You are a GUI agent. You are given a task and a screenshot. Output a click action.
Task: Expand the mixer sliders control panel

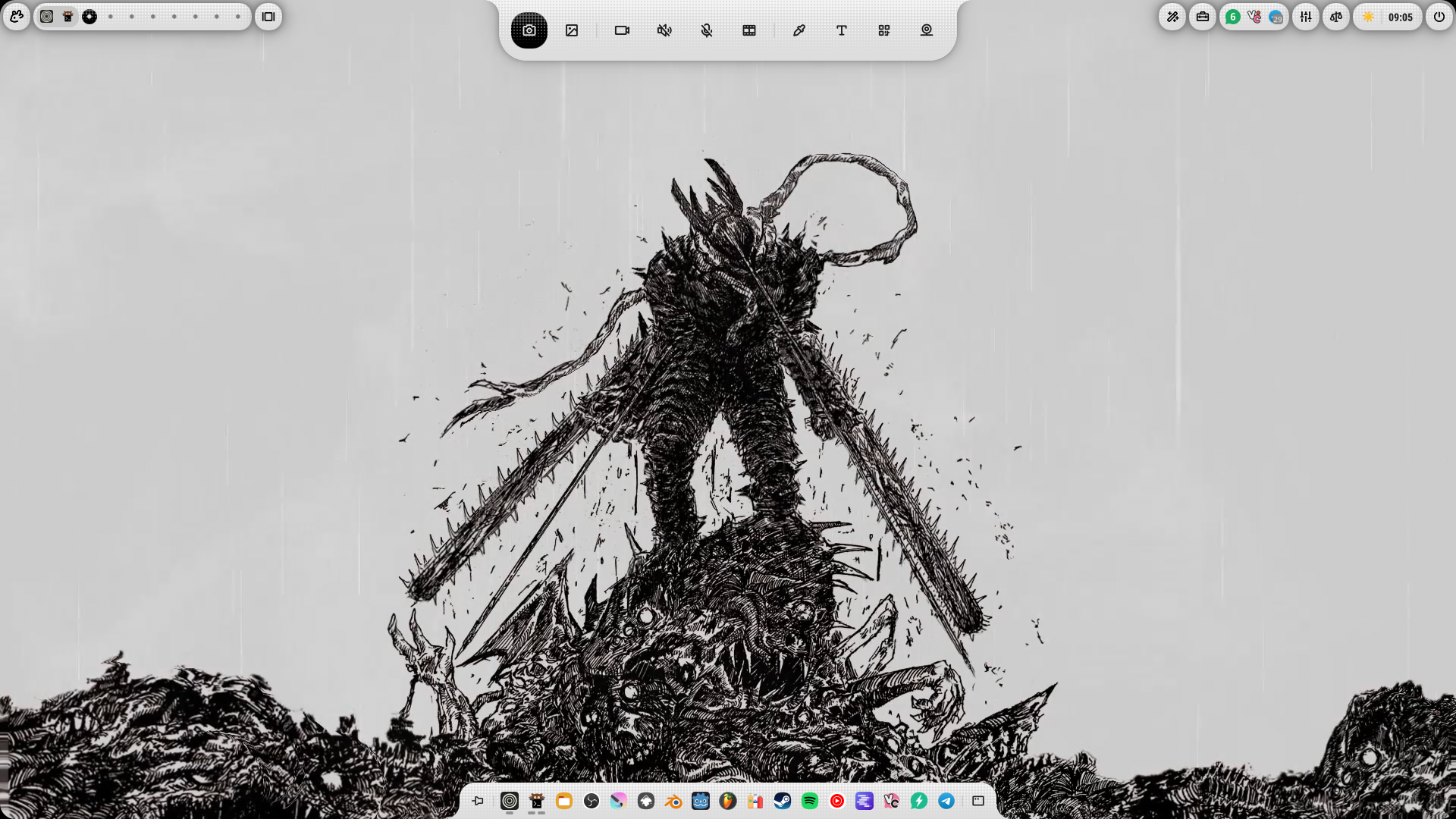[x=1306, y=17]
